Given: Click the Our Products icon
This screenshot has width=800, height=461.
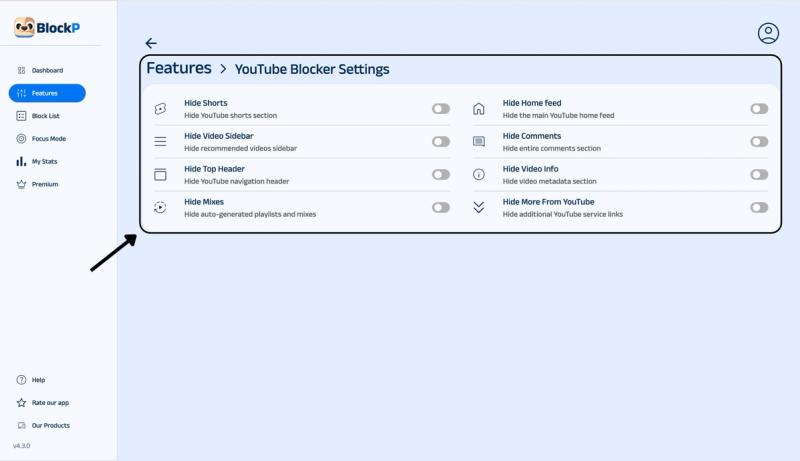Looking at the screenshot, I should (x=21, y=425).
